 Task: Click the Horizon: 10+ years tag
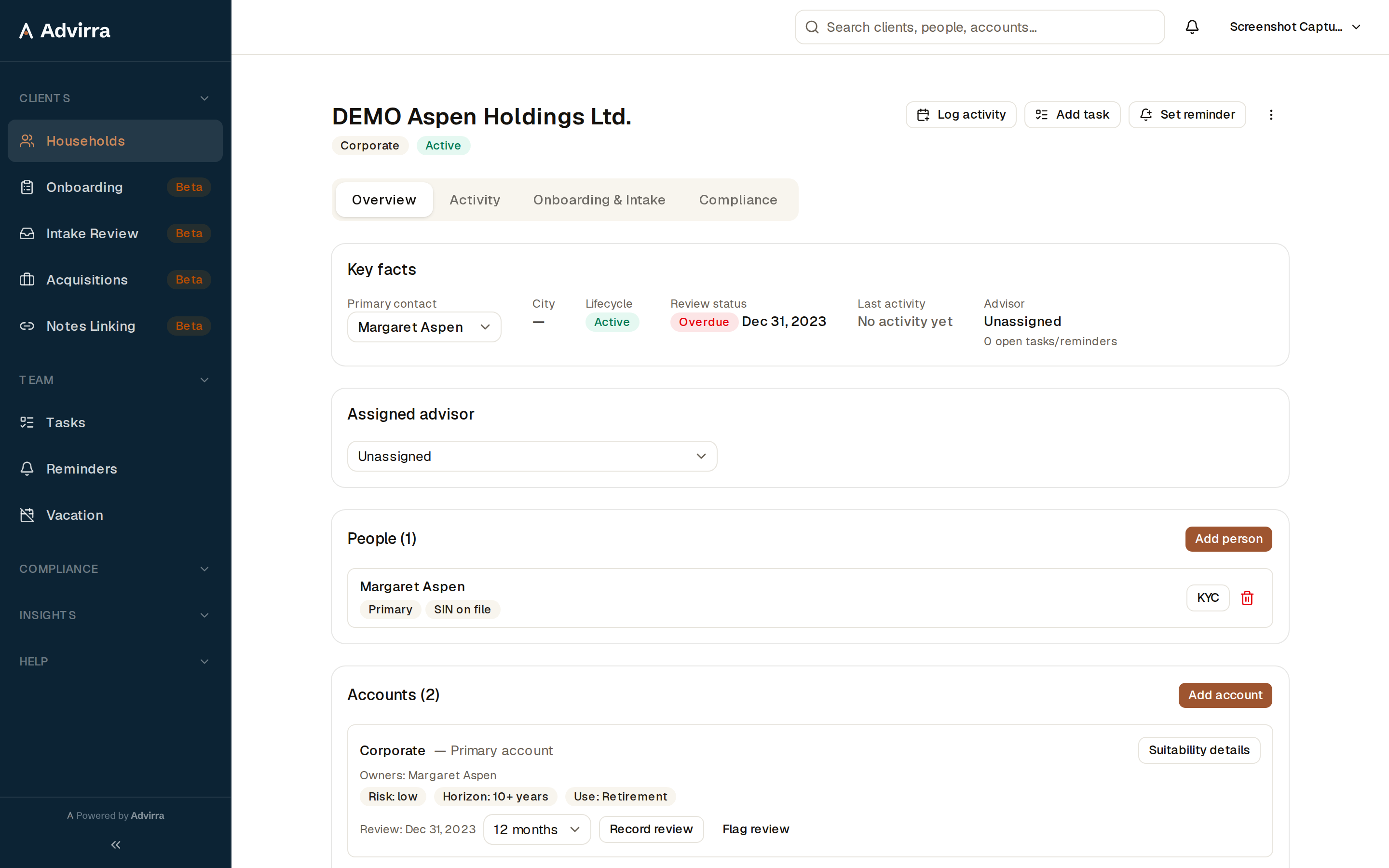pyautogui.click(x=495, y=797)
